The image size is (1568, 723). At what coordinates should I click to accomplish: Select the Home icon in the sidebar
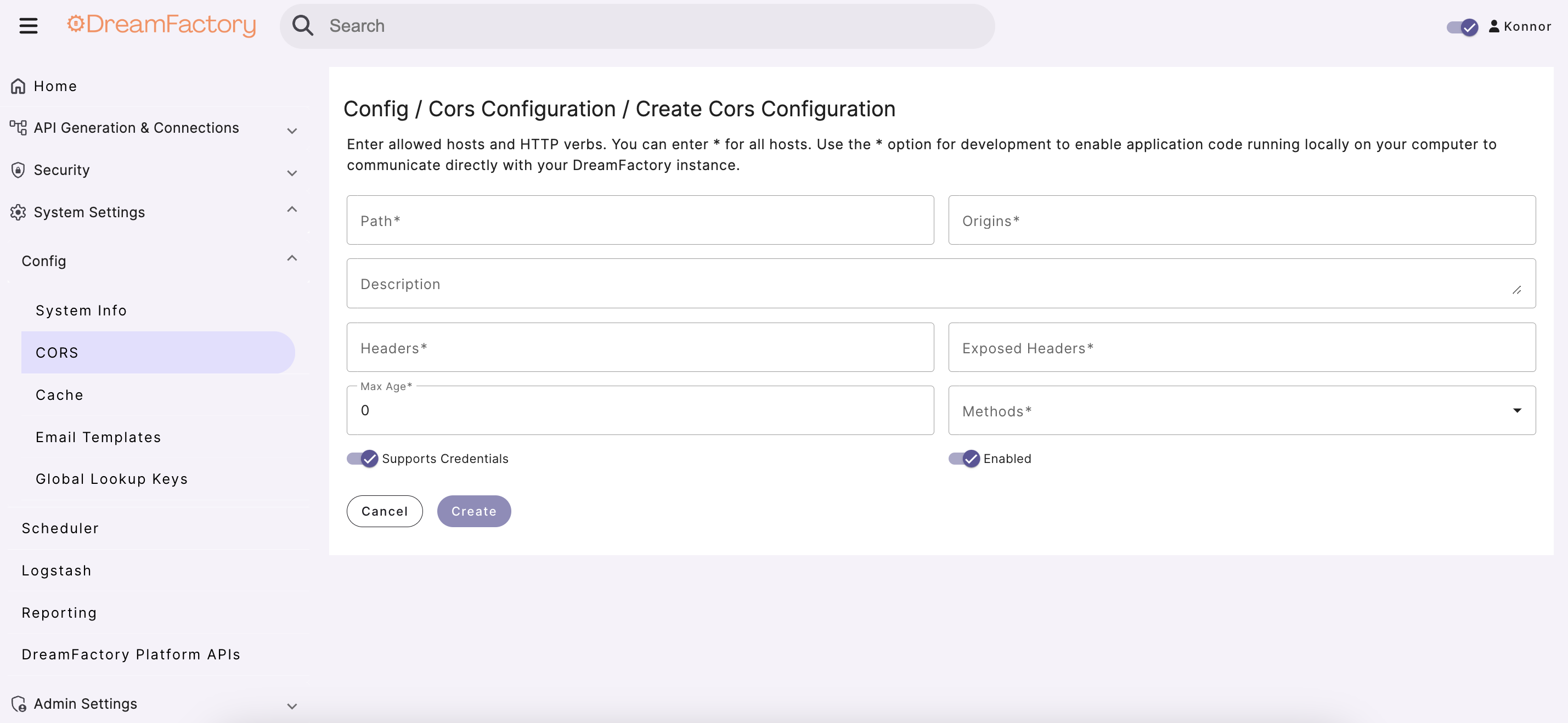(18, 85)
